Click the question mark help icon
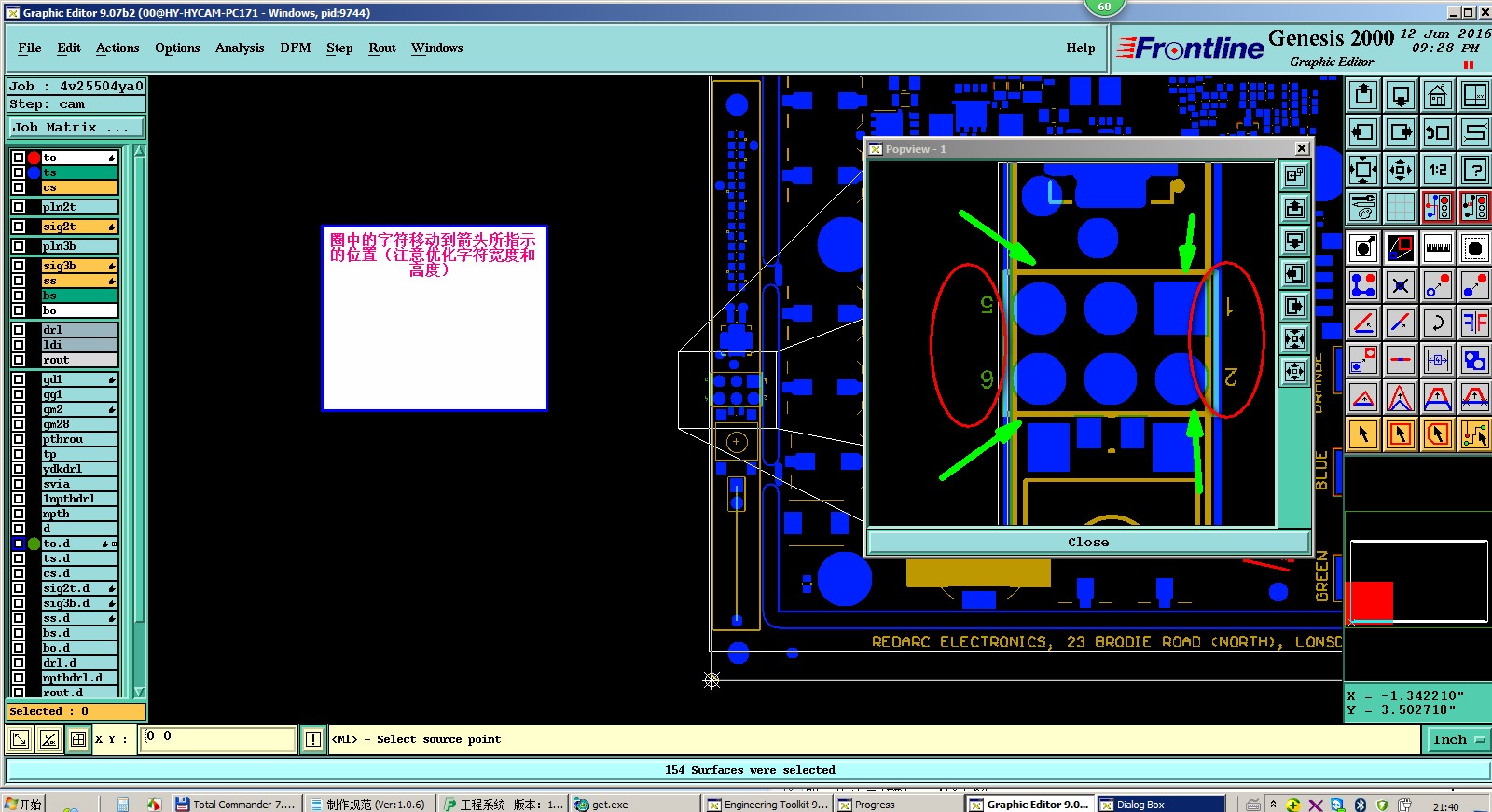 1475,170
